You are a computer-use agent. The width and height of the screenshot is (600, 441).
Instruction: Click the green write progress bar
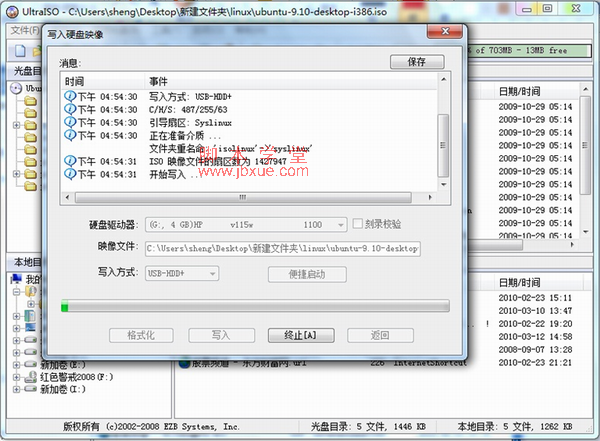tap(255, 306)
